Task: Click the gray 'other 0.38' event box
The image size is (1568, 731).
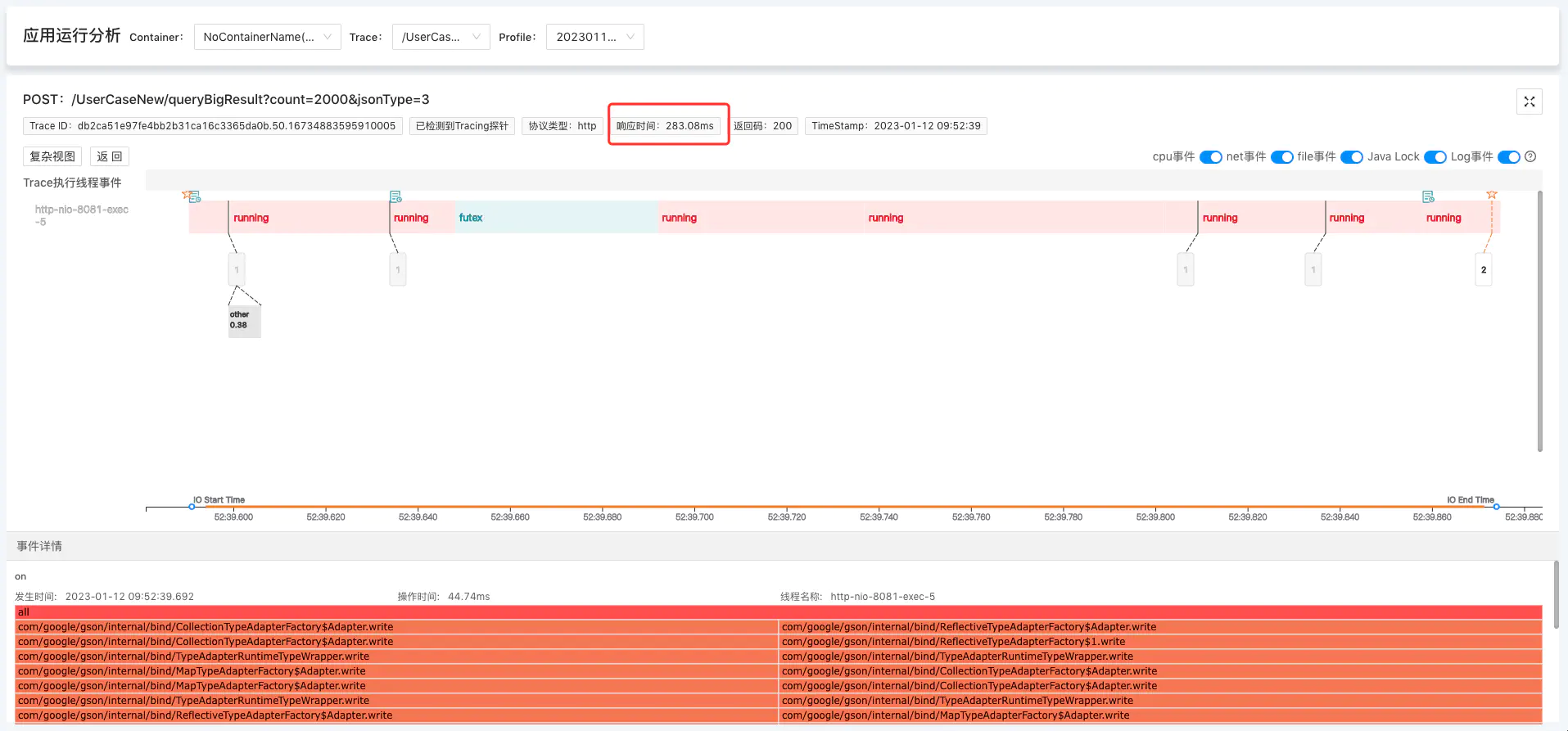Action: [x=244, y=320]
